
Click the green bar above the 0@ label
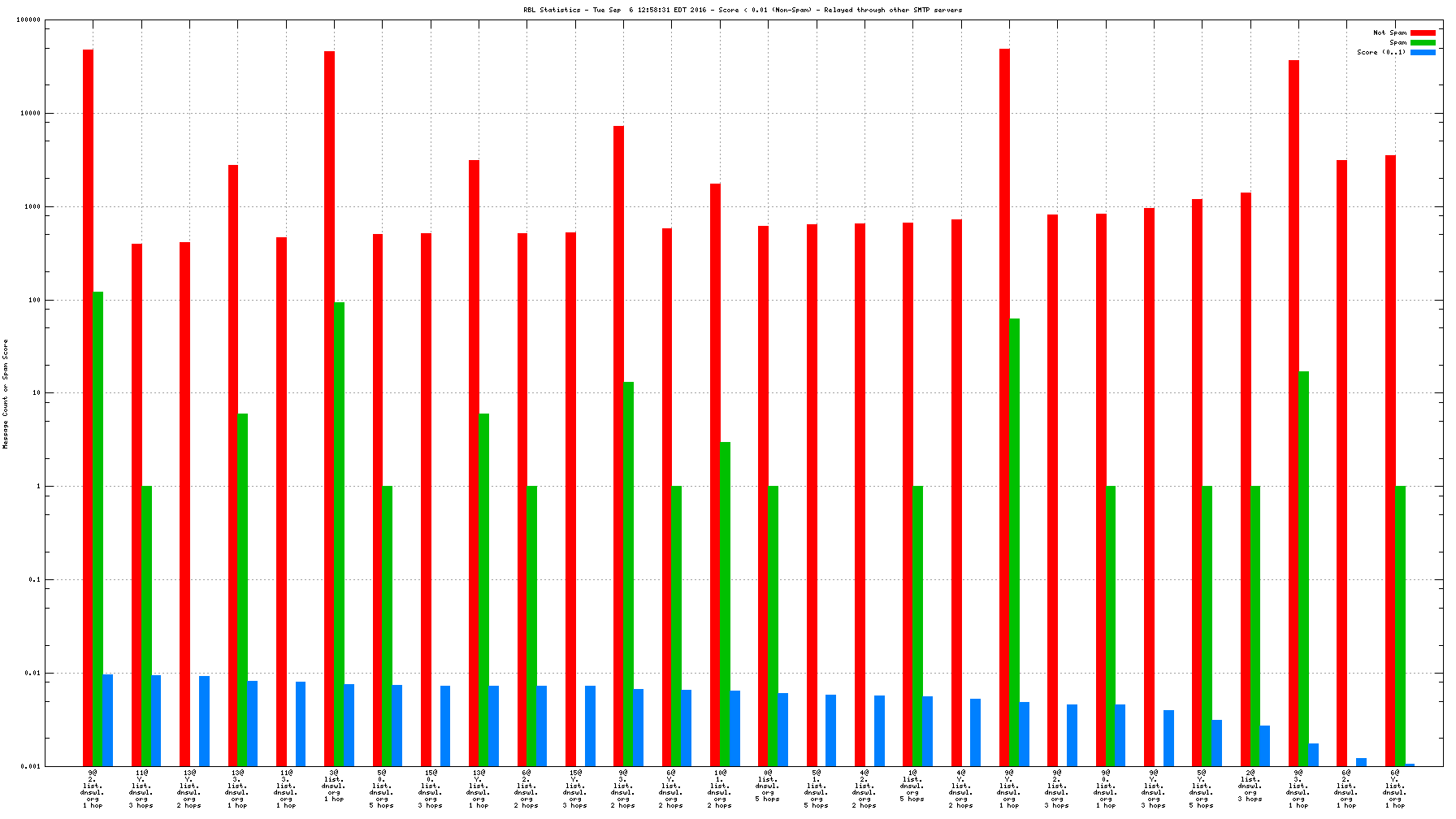coord(773,626)
